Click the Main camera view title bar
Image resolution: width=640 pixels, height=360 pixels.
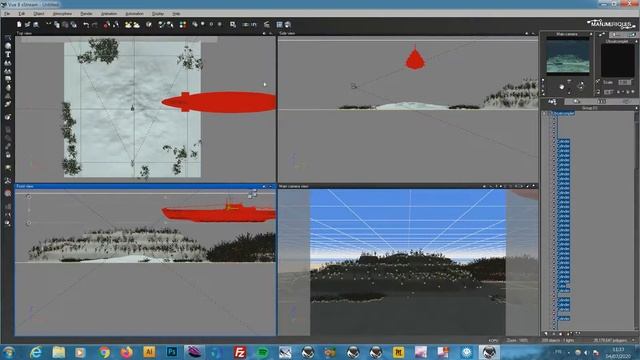(x=408, y=186)
